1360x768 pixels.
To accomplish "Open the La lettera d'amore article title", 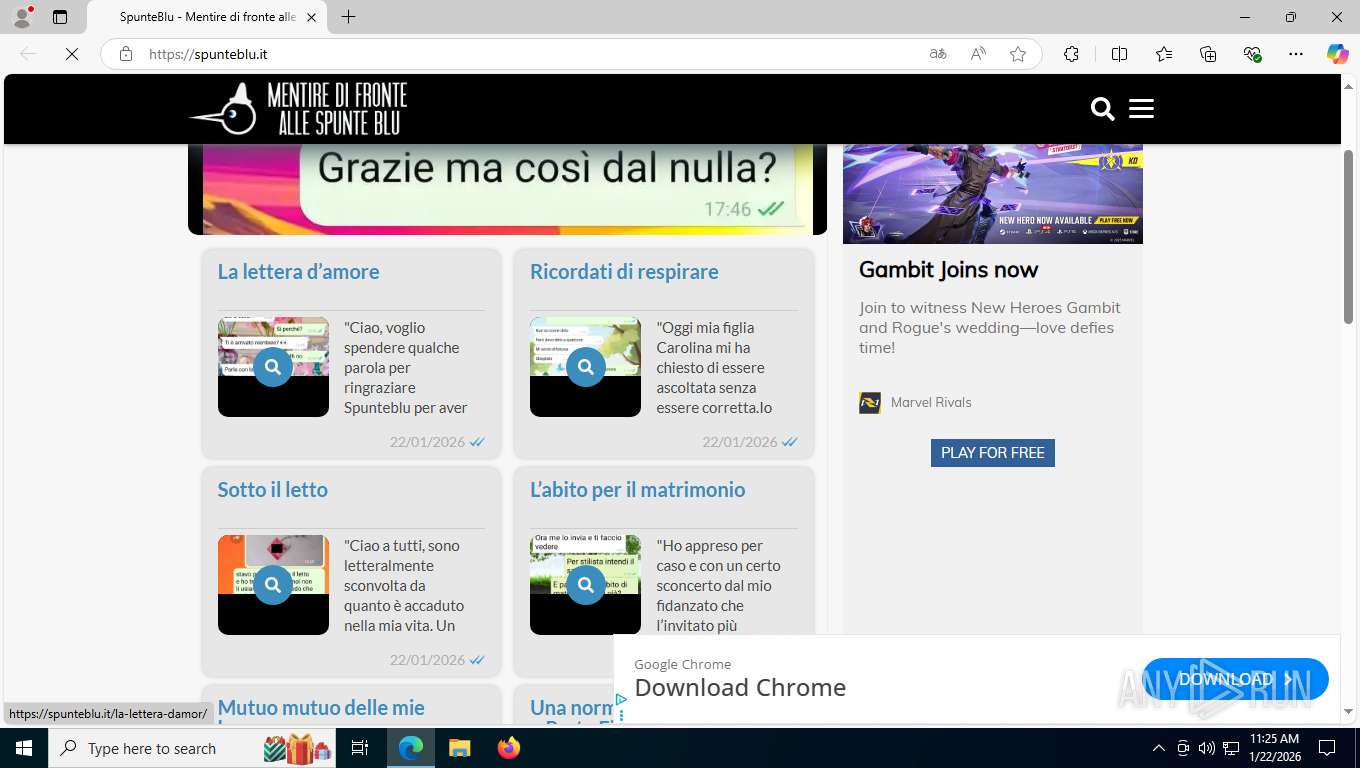I will (298, 272).
